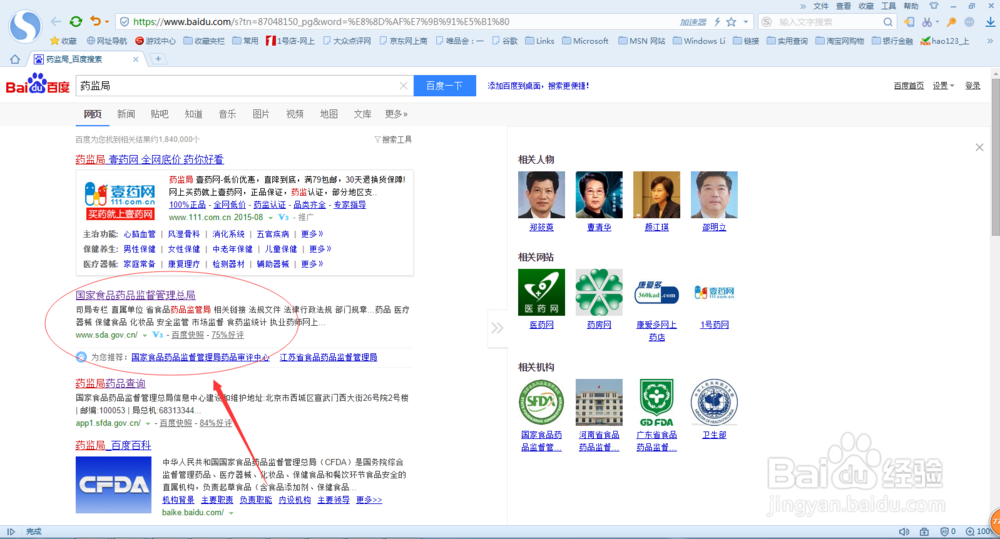The width and height of the screenshot is (1000, 539).
Task: Switch to the 图片 tab
Action: pos(261,114)
